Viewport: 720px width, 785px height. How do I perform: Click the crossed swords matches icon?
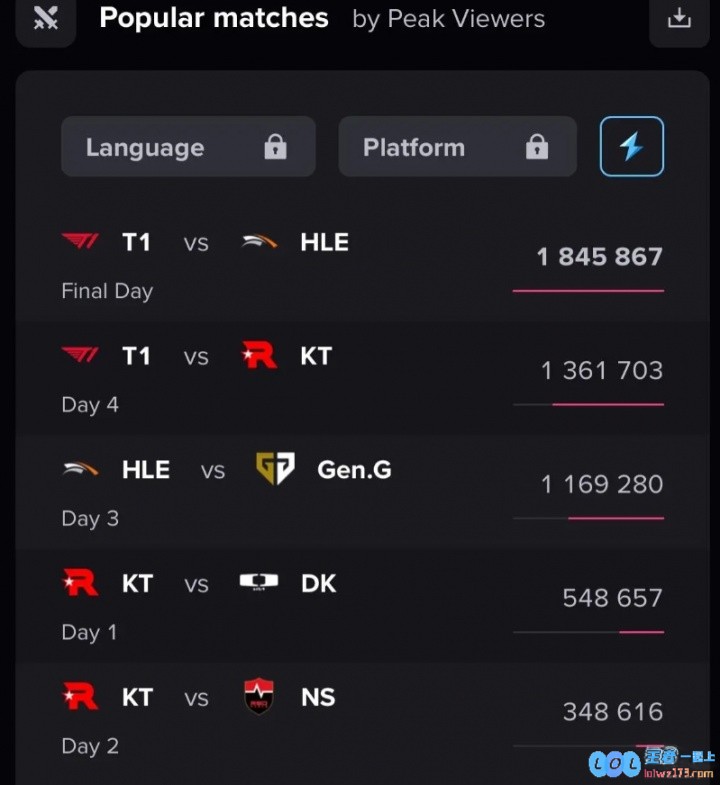pos(46,19)
